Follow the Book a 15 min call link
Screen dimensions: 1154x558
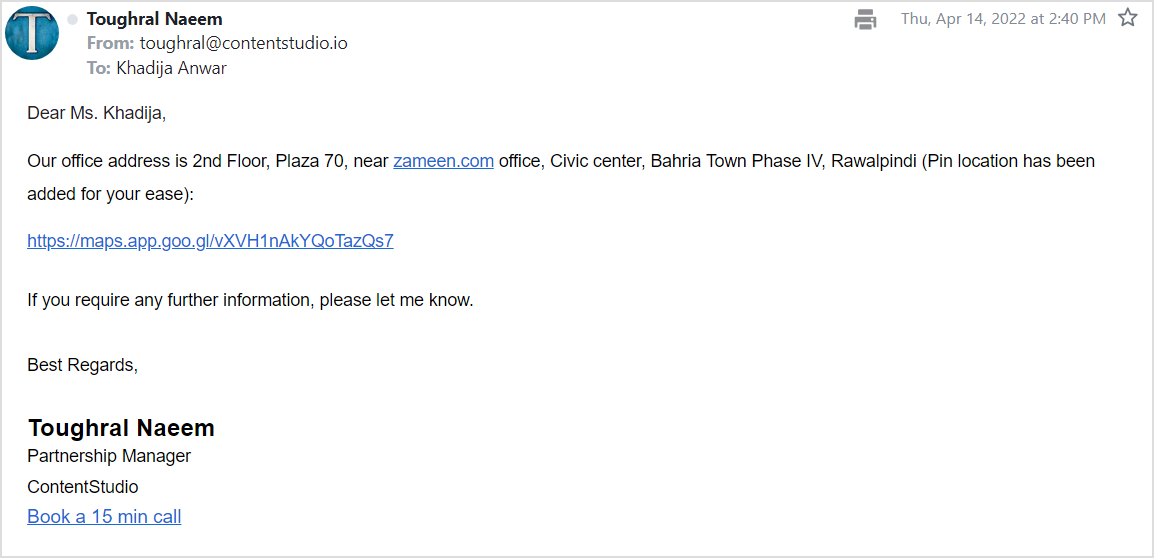pos(104,517)
